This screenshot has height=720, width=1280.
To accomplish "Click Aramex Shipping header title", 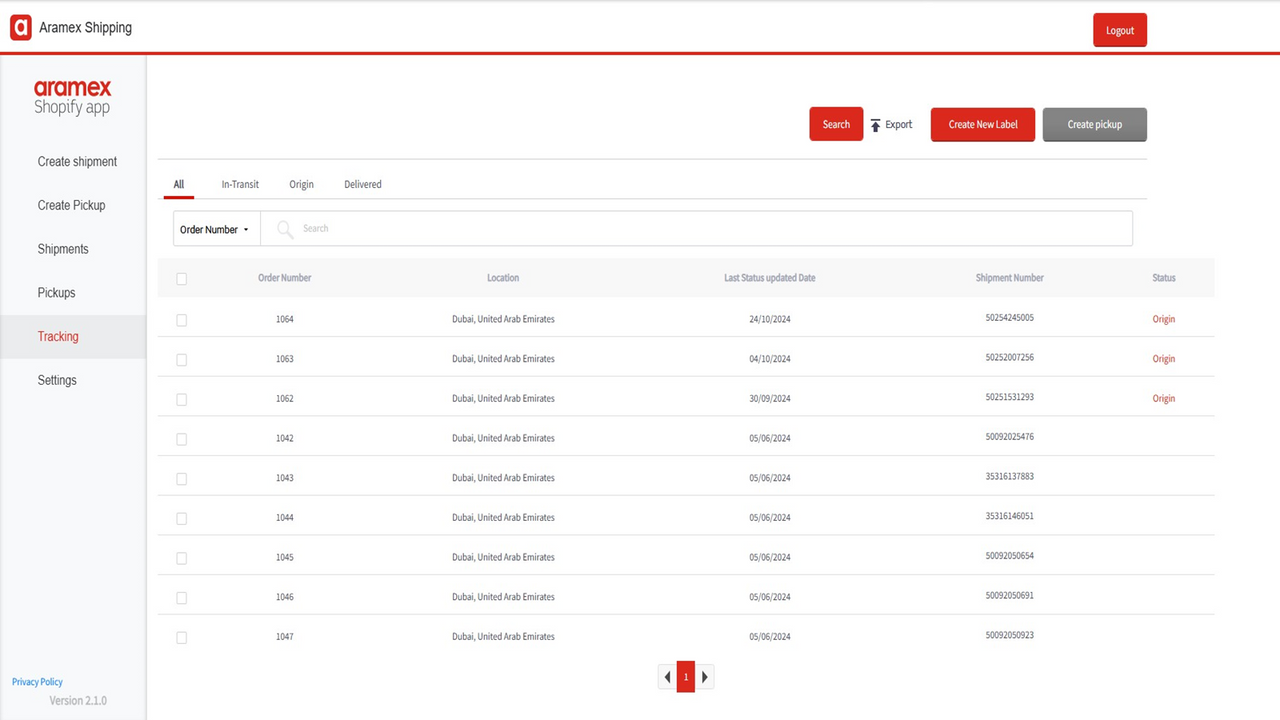I will coord(85,28).
